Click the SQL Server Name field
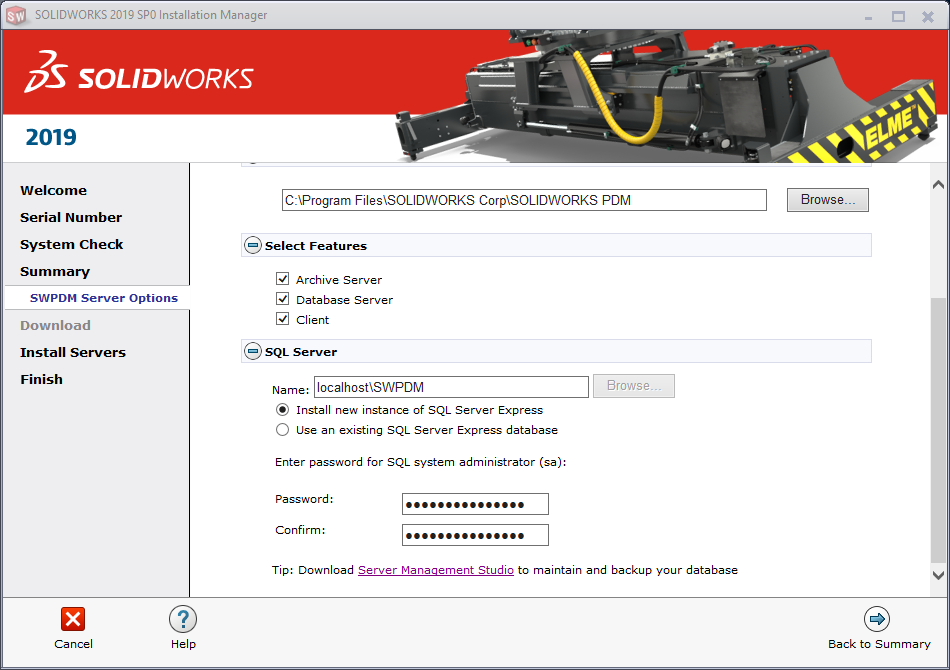The image size is (950, 670). (x=451, y=386)
